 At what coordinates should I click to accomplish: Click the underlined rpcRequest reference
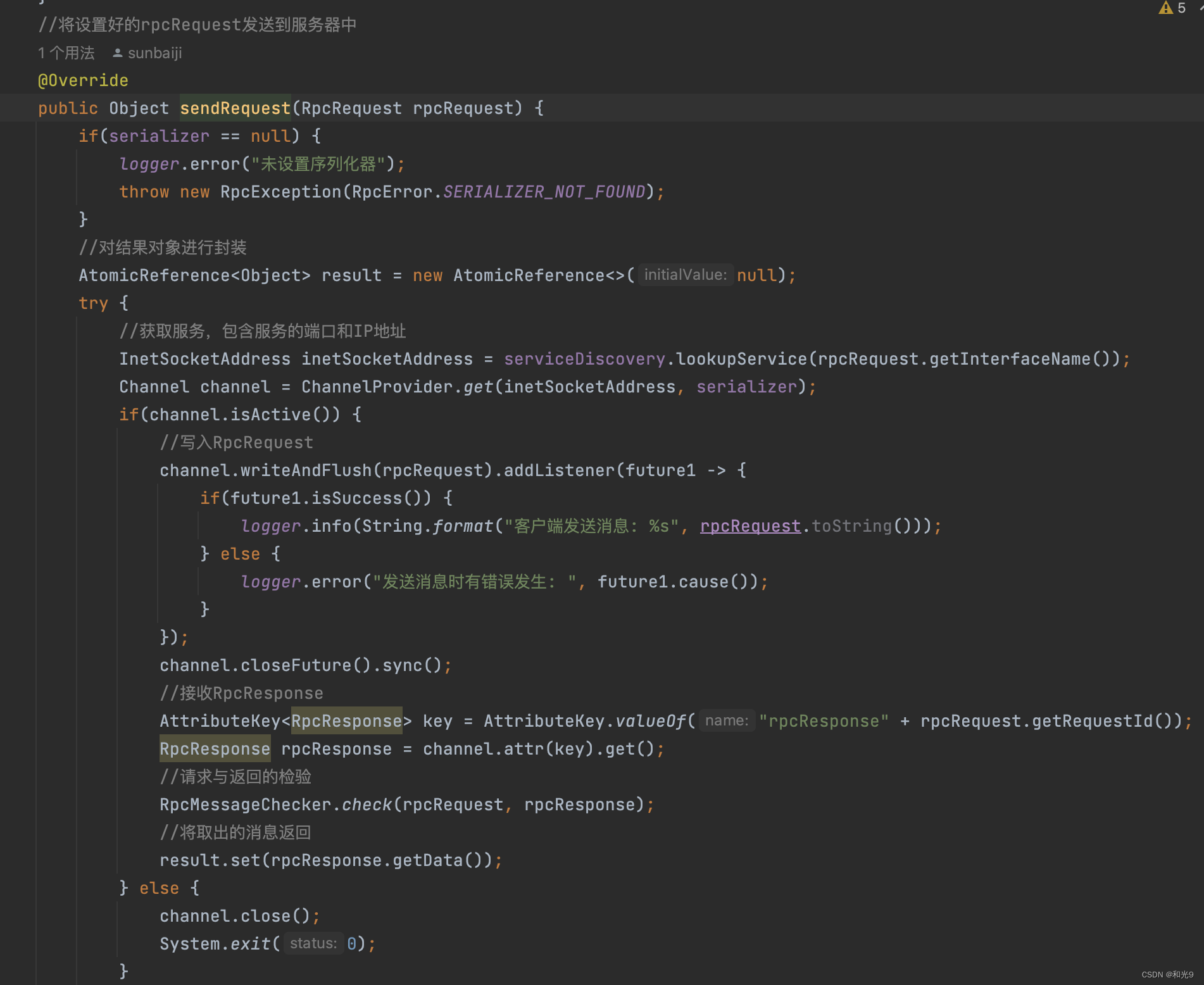(x=750, y=526)
